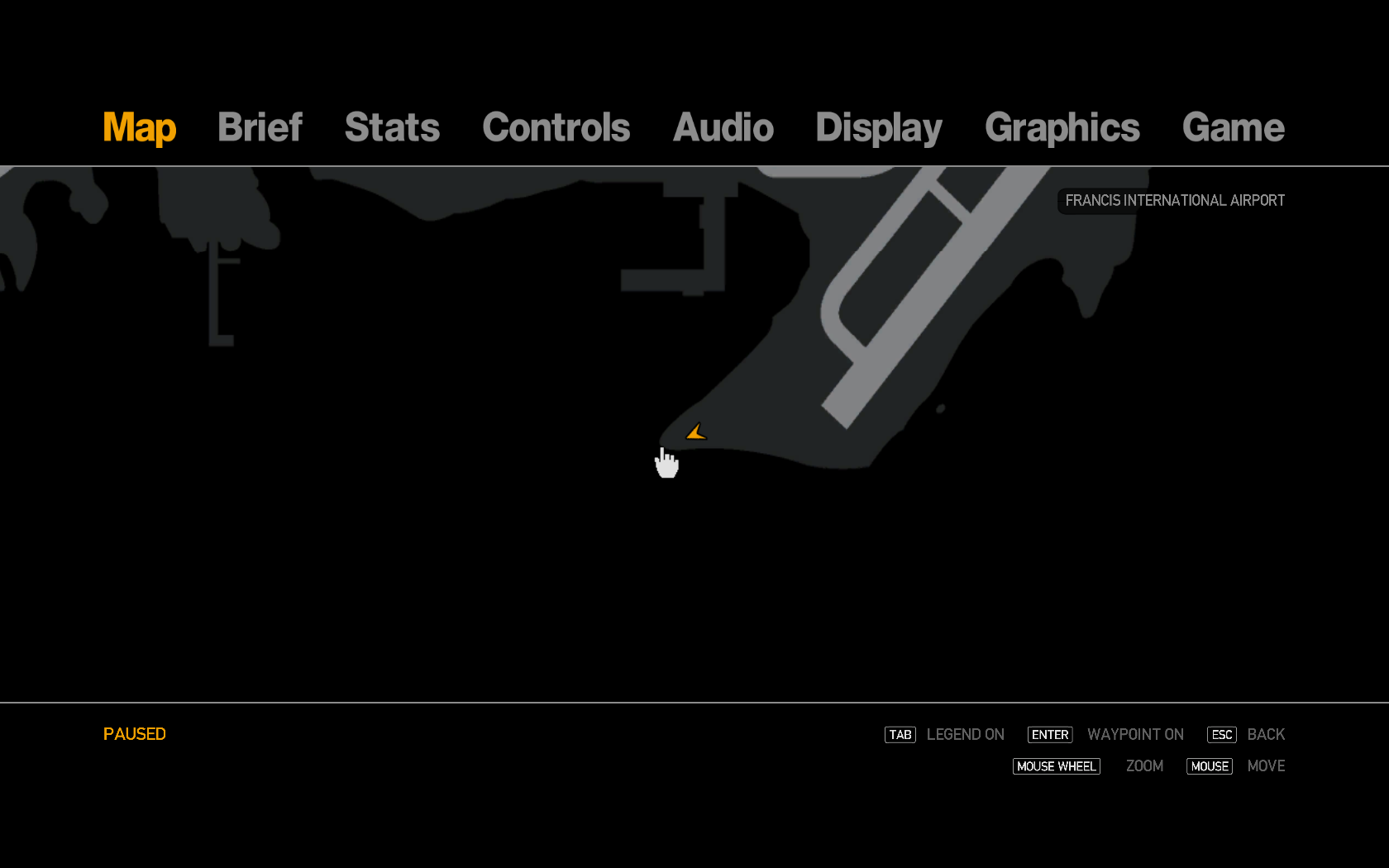Viewport: 1389px width, 868px height.
Task: Open the Map tab
Action: pyautogui.click(x=139, y=128)
